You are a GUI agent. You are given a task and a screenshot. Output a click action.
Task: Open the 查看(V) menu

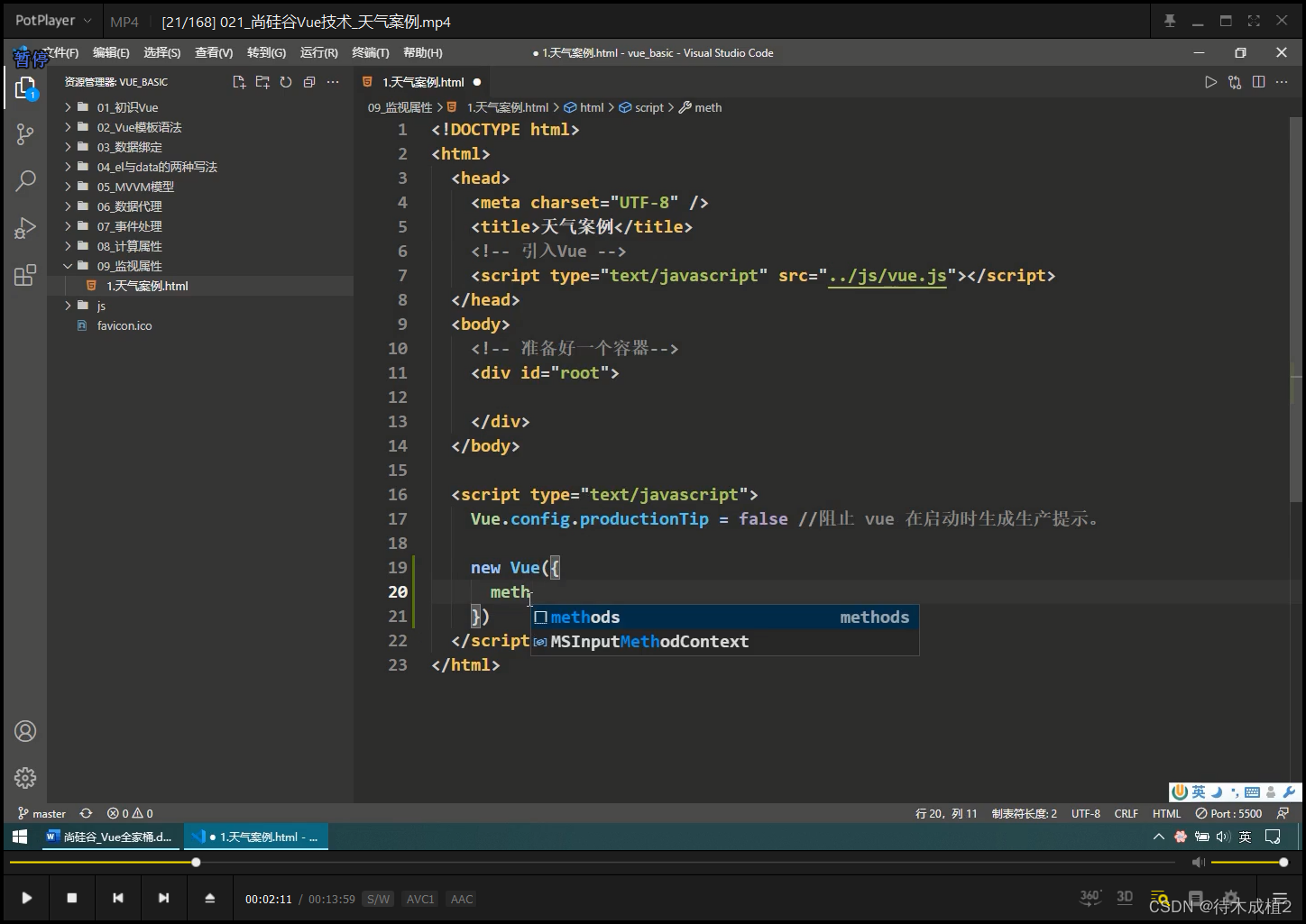[214, 53]
